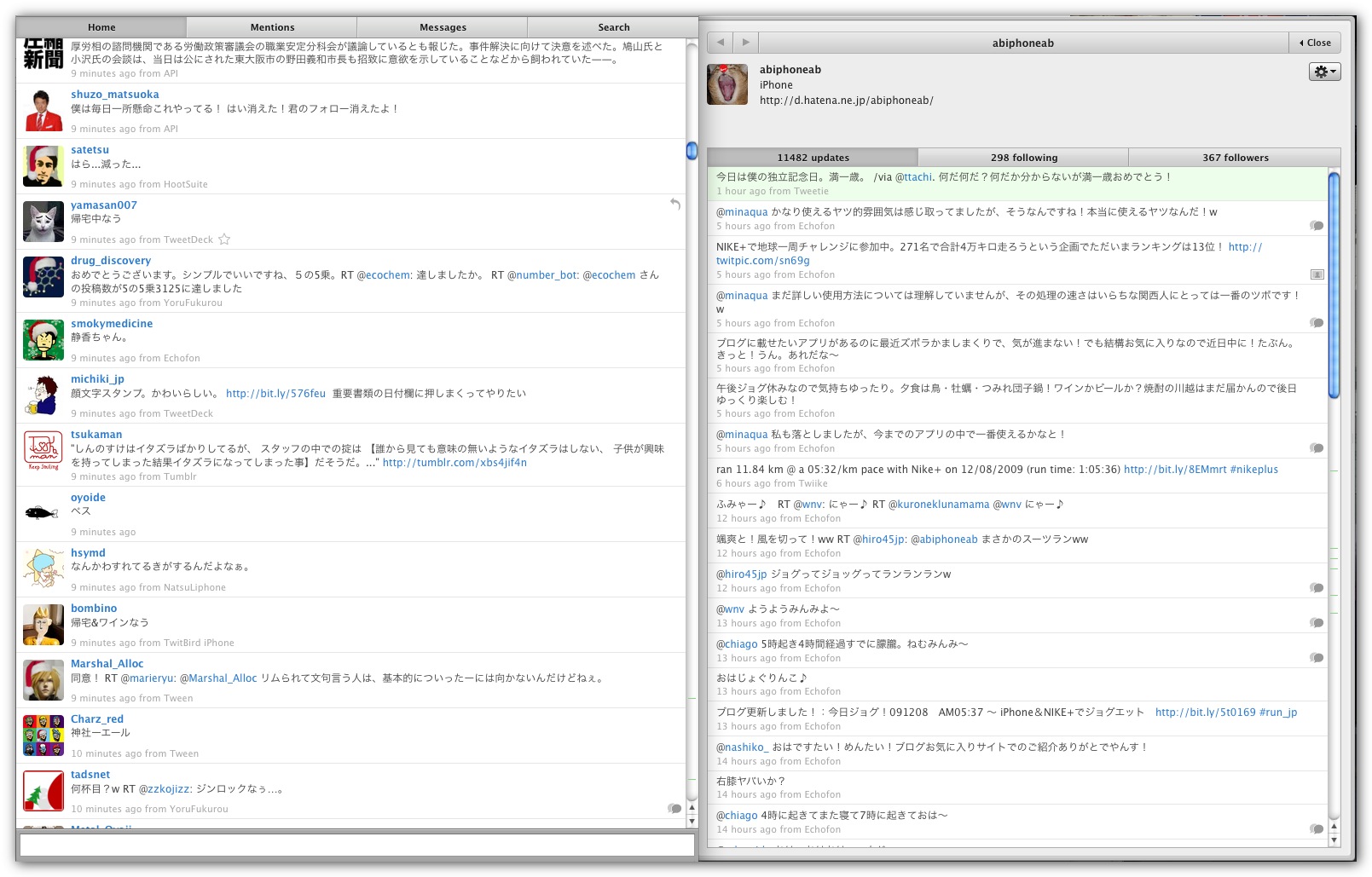Open the conversation bubble on tadsnet's tweet
Image resolution: width=1372 pixels, height=877 pixels.
(x=674, y=808)
